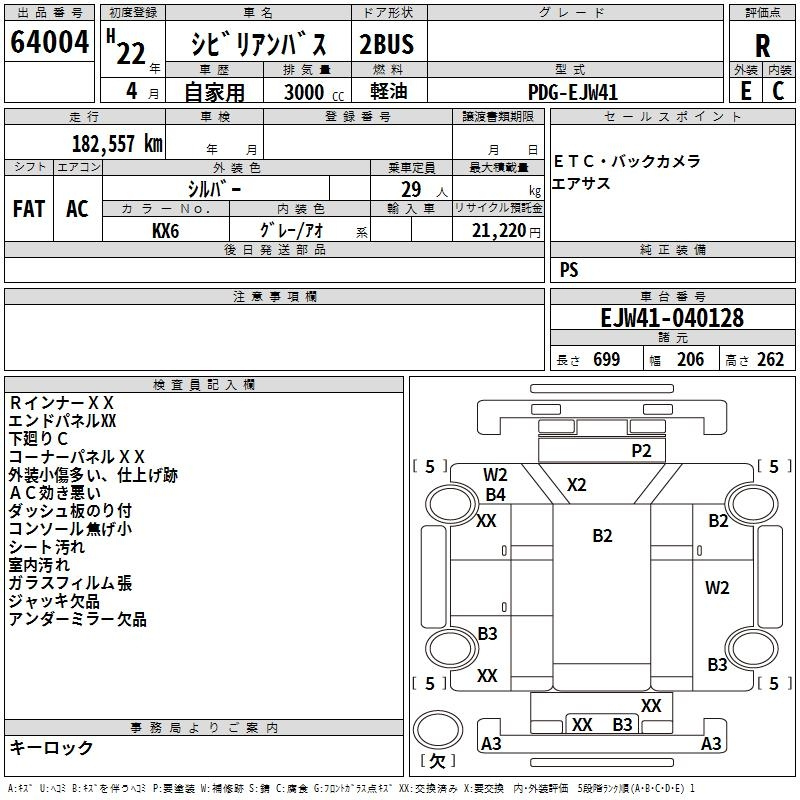
Task: Click the mileage 182,557 km
Action: click(x=117, y=144)
